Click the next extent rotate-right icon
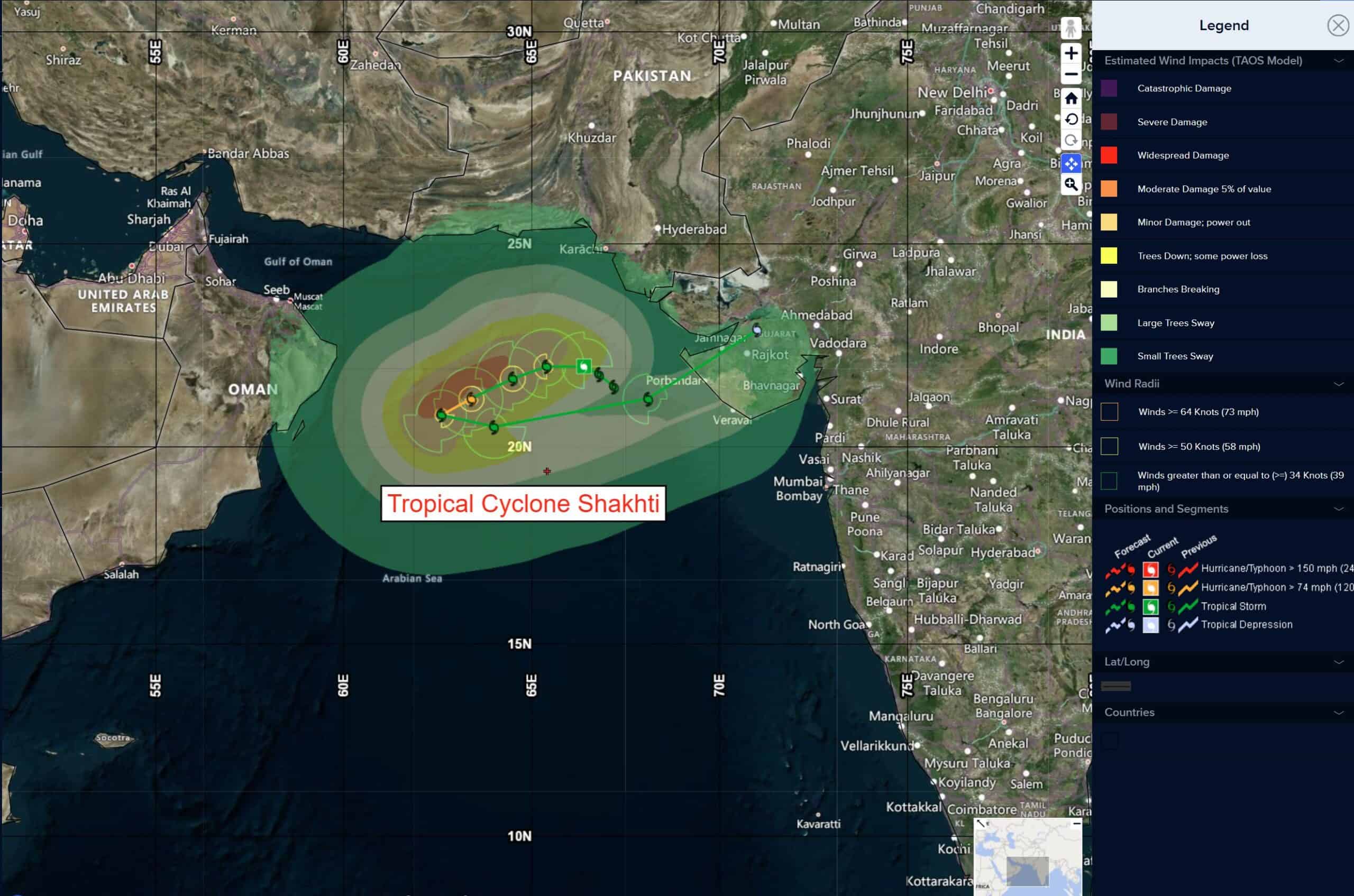Screen dimensions: 1354x896 [1071, 141]
